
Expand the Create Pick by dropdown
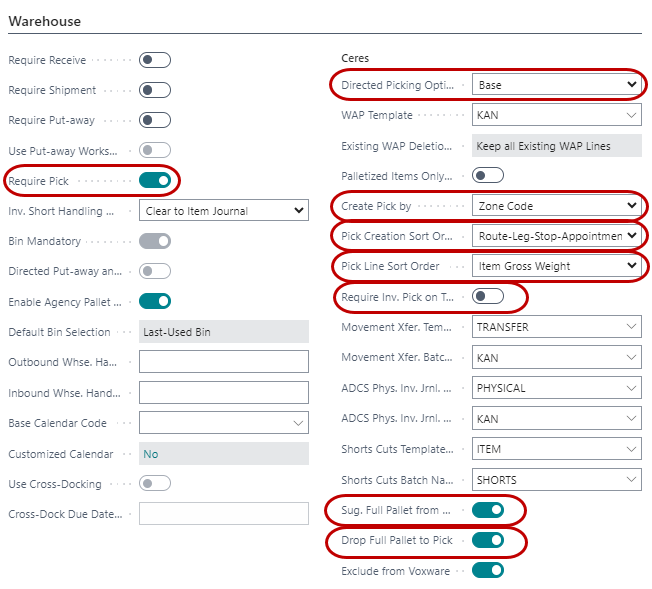point(556,206)
